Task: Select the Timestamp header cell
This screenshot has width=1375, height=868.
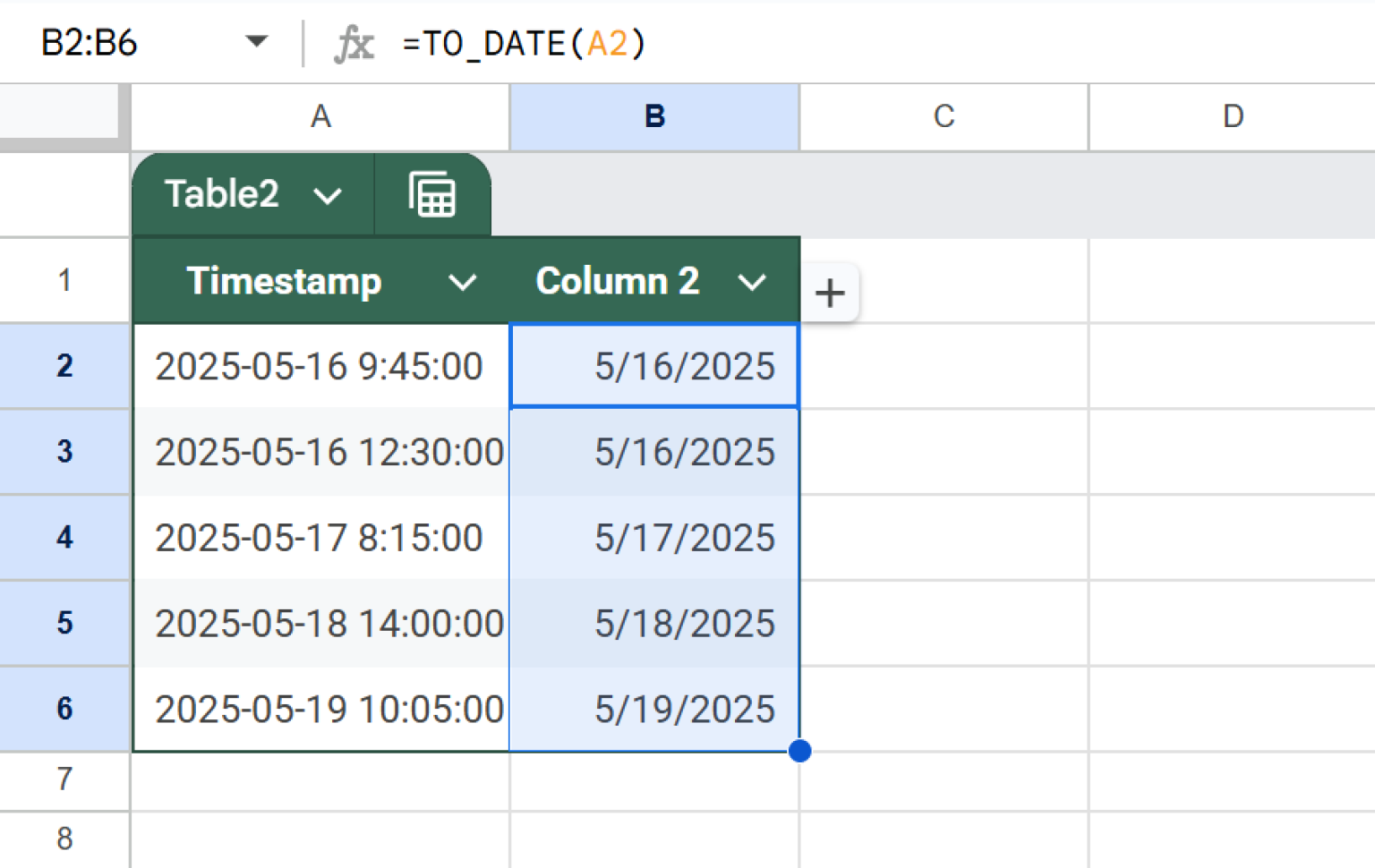Action: 285,281
